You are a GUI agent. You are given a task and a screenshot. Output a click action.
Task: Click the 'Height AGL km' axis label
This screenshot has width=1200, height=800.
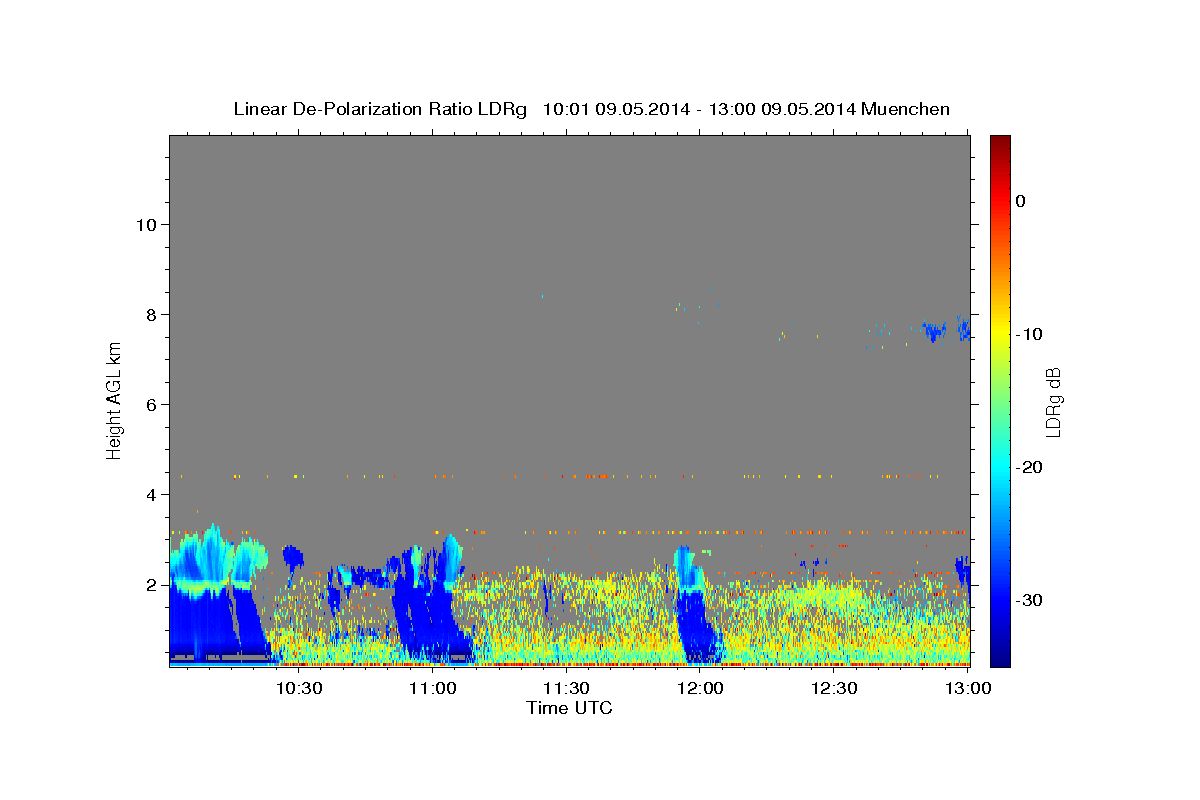click(115, 401)
